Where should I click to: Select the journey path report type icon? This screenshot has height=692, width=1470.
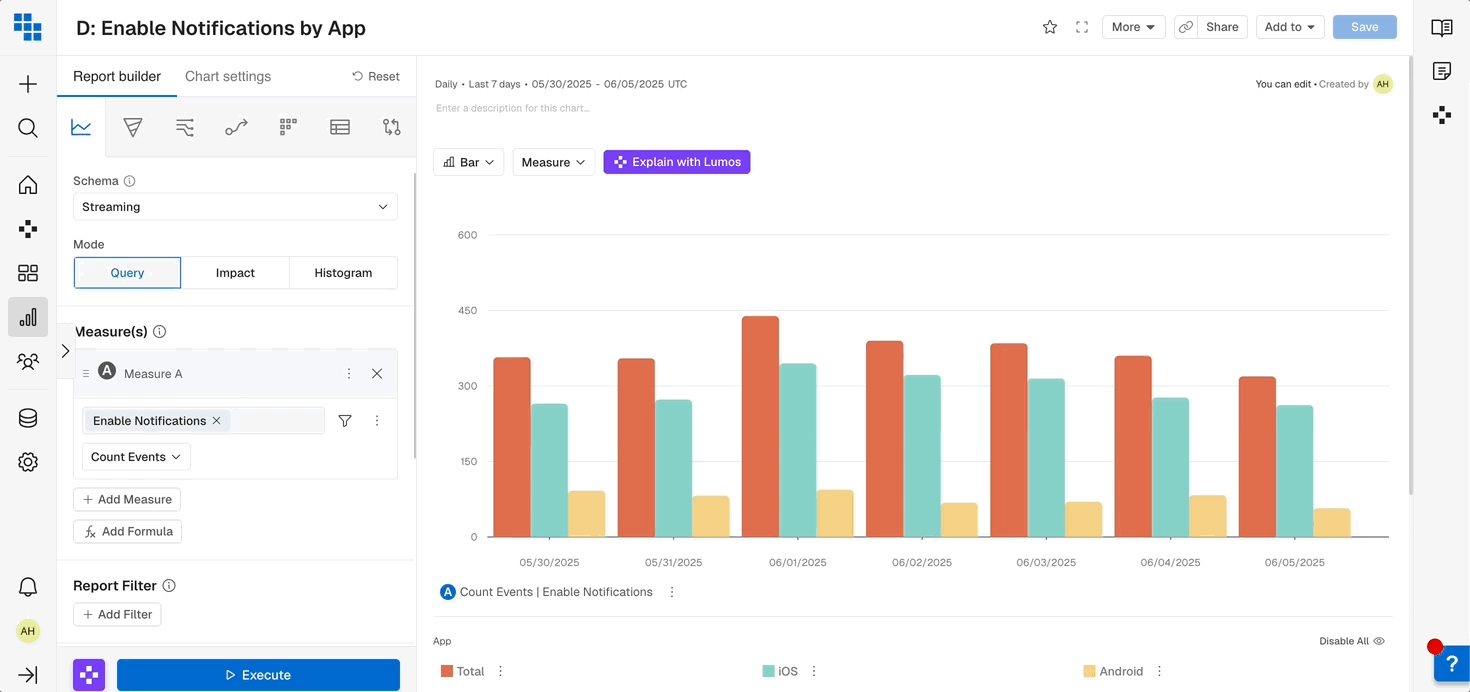[x=236, y=127]
